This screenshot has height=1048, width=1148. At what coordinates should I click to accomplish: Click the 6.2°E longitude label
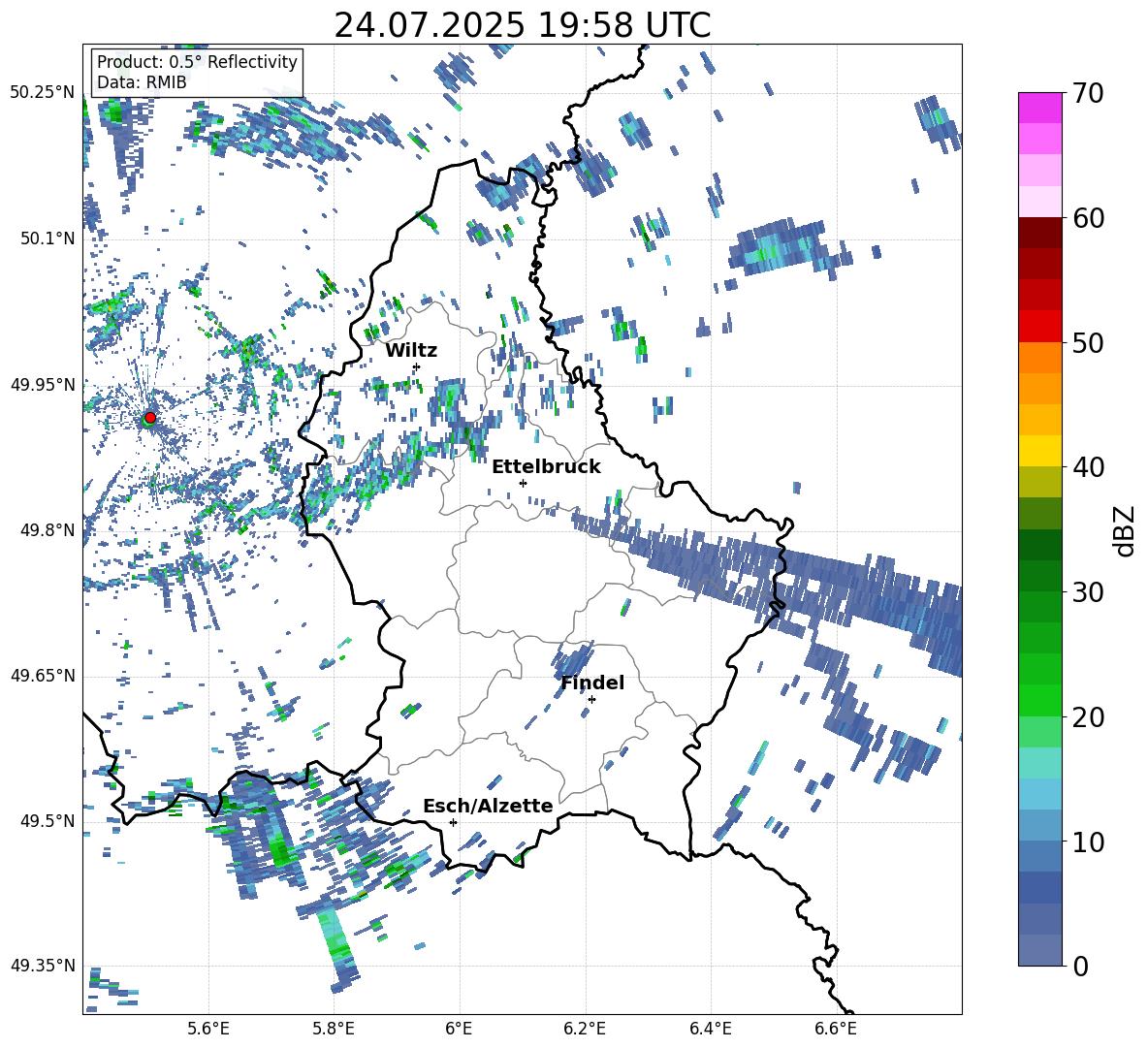[x=585, y=1029]
